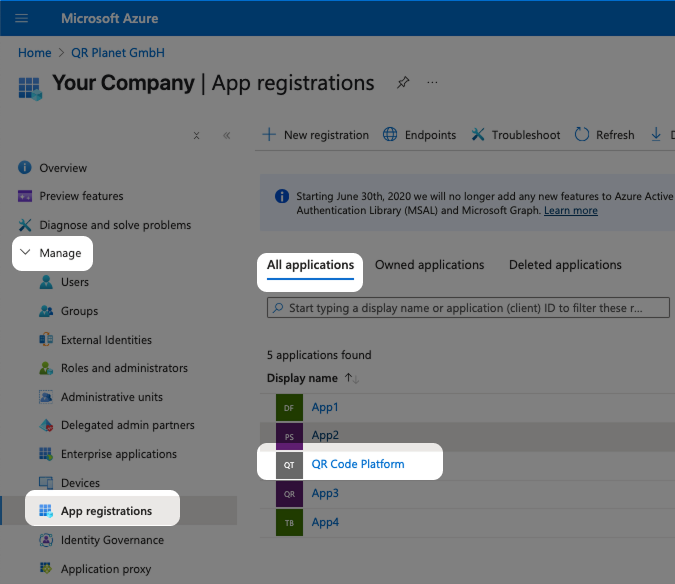This screenshot has width=675, height=584.
Task: Switch to Deleted applications tab
Action: click(x=565, y=265)
